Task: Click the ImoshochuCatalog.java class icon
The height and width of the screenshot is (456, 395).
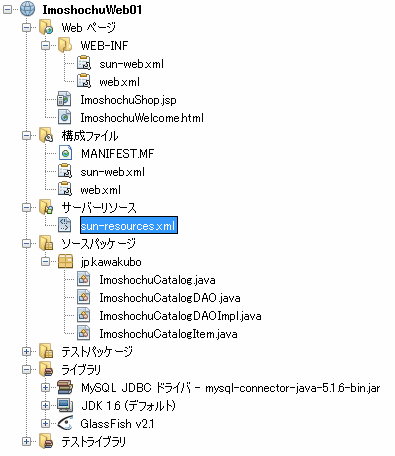Action: coord(84,279)
